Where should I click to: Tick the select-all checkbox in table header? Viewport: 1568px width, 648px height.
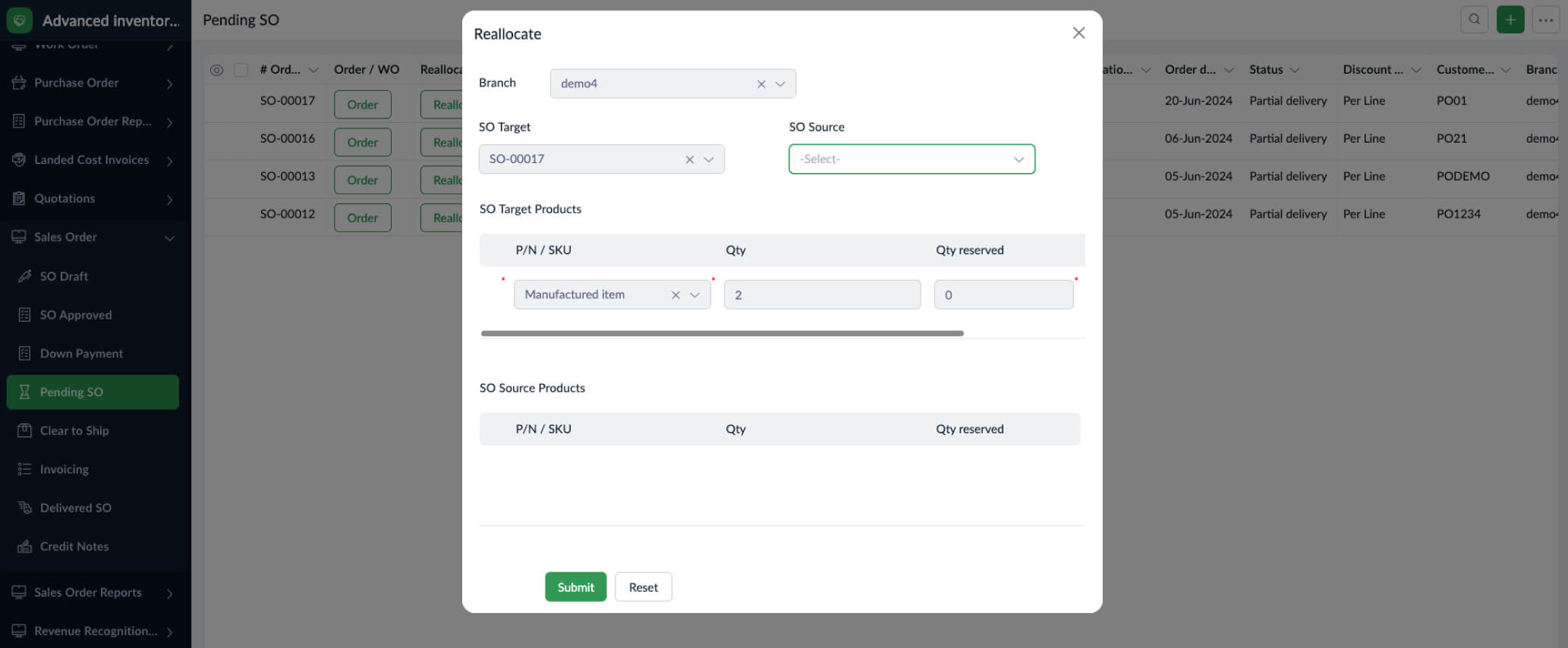241,70
